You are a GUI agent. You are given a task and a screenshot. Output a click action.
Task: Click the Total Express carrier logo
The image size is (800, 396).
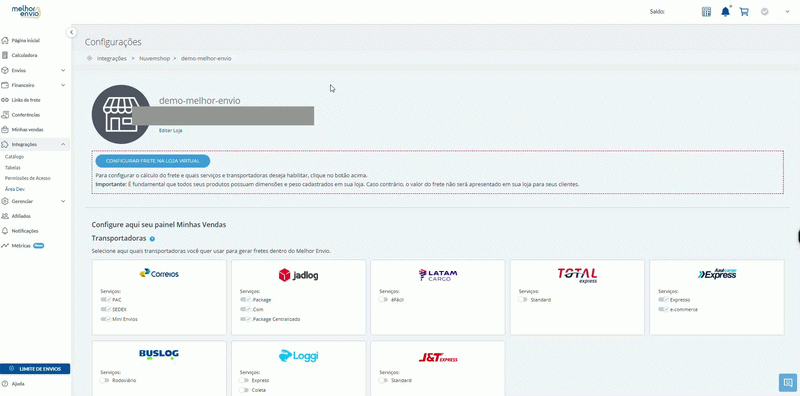pos(577,275)
